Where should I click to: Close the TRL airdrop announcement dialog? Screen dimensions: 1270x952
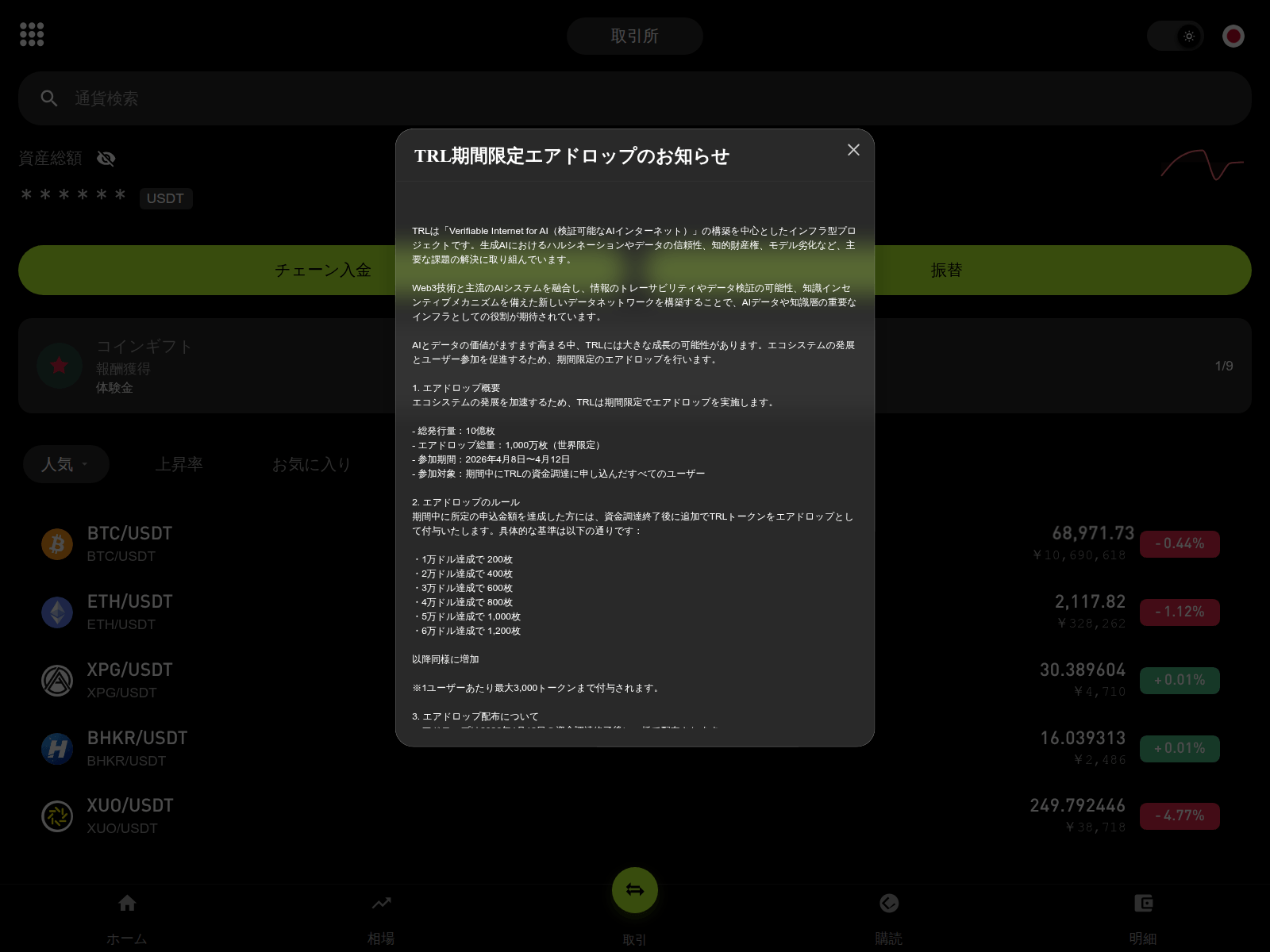(853, 150)
